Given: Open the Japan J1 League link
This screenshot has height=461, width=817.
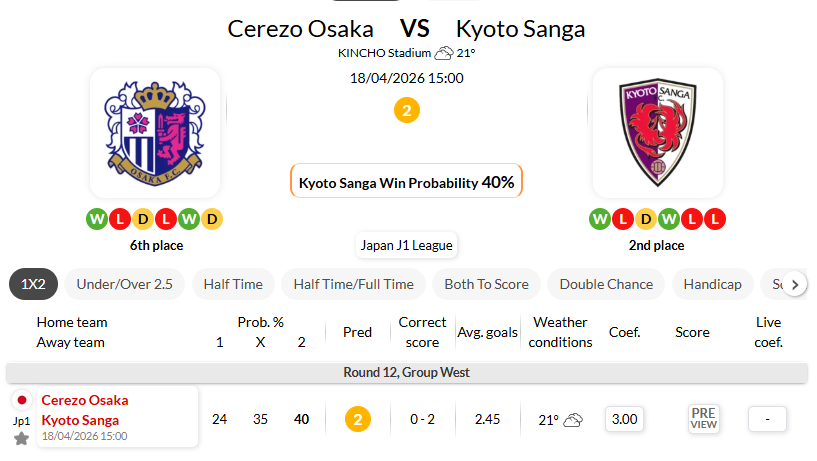Looking at the screenshot, I should (406, 245).
